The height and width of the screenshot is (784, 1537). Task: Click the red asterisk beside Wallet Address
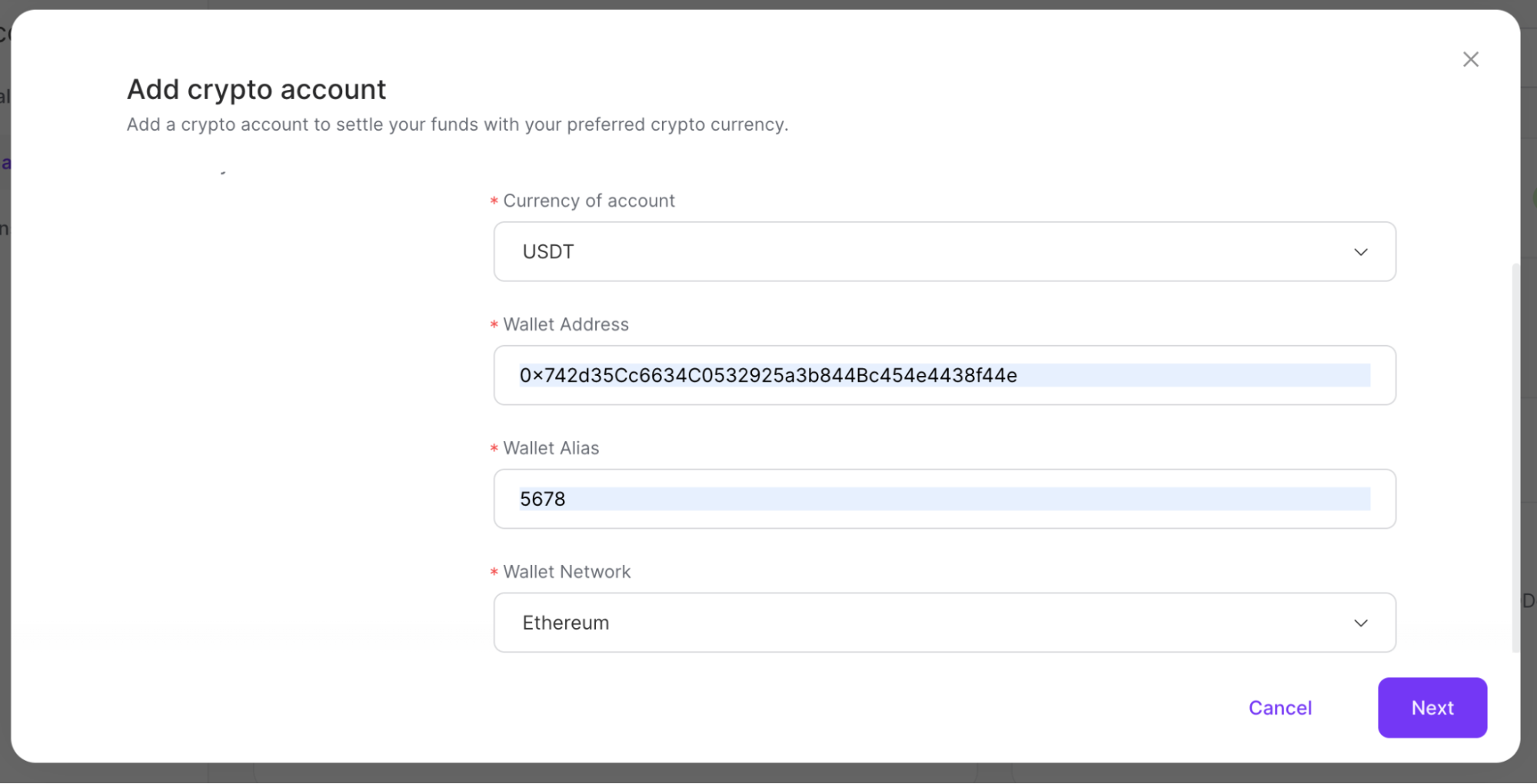pyautogui.click(x=493, y=324)
